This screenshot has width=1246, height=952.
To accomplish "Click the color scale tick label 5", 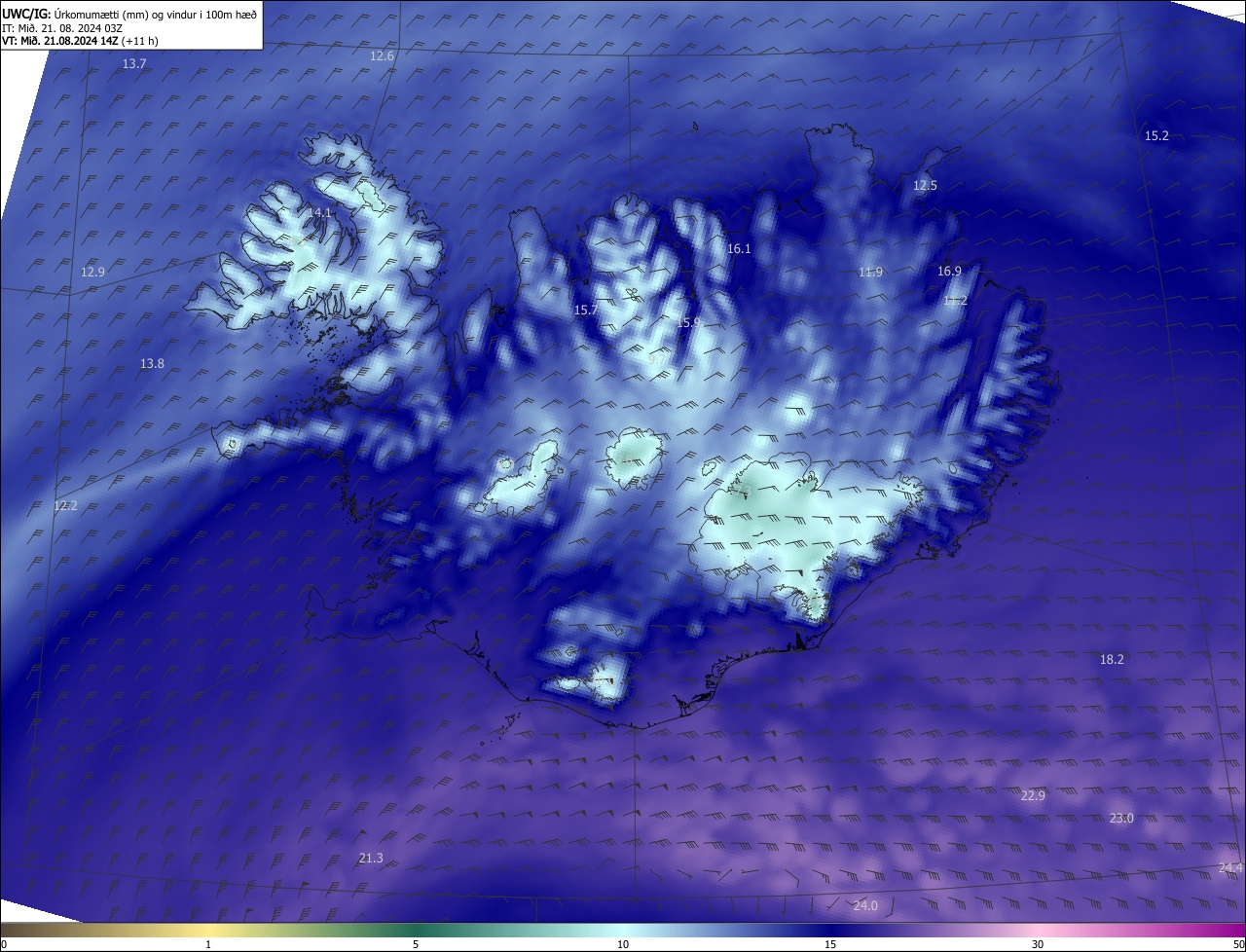I will pyautogui.click(x=416, y=945).
